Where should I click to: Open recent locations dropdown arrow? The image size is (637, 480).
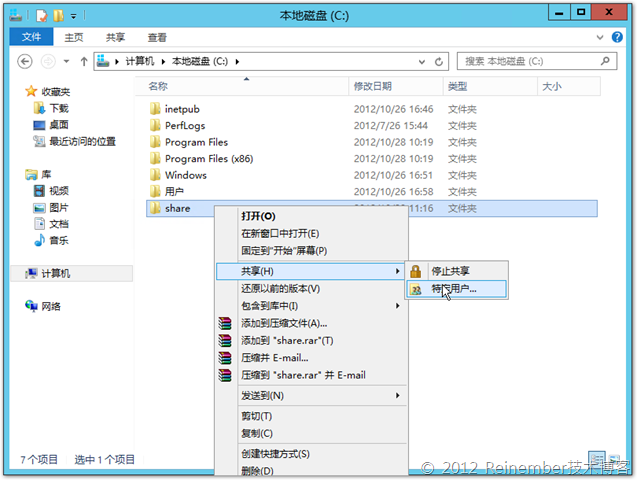pyautogui.click(x=66, y=62)
